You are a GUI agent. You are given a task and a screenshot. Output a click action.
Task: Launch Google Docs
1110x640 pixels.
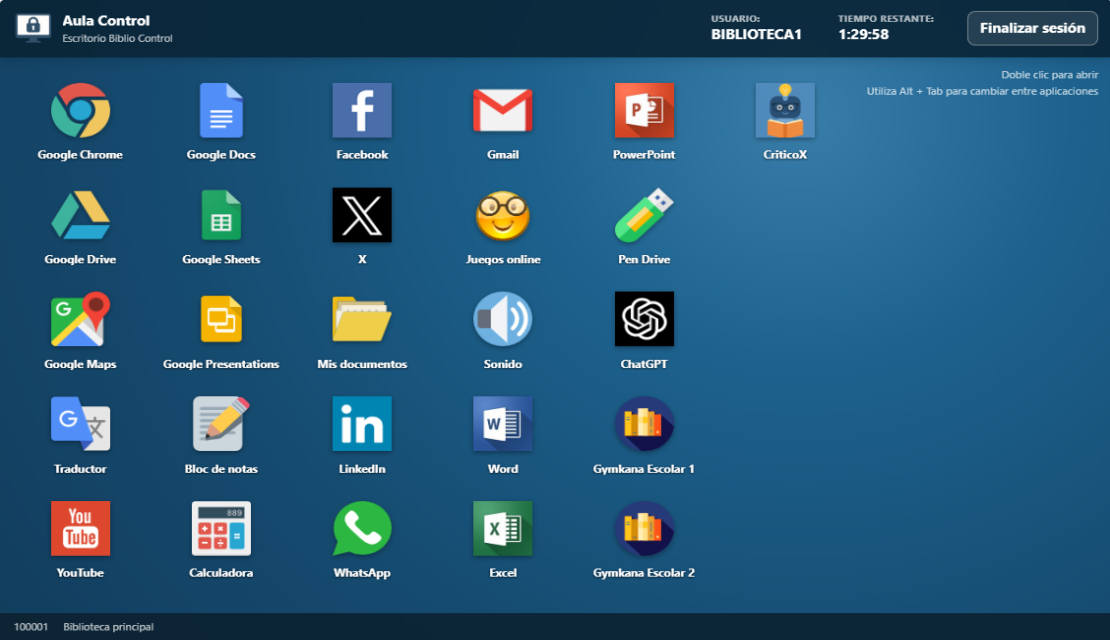tap(221, 110)
